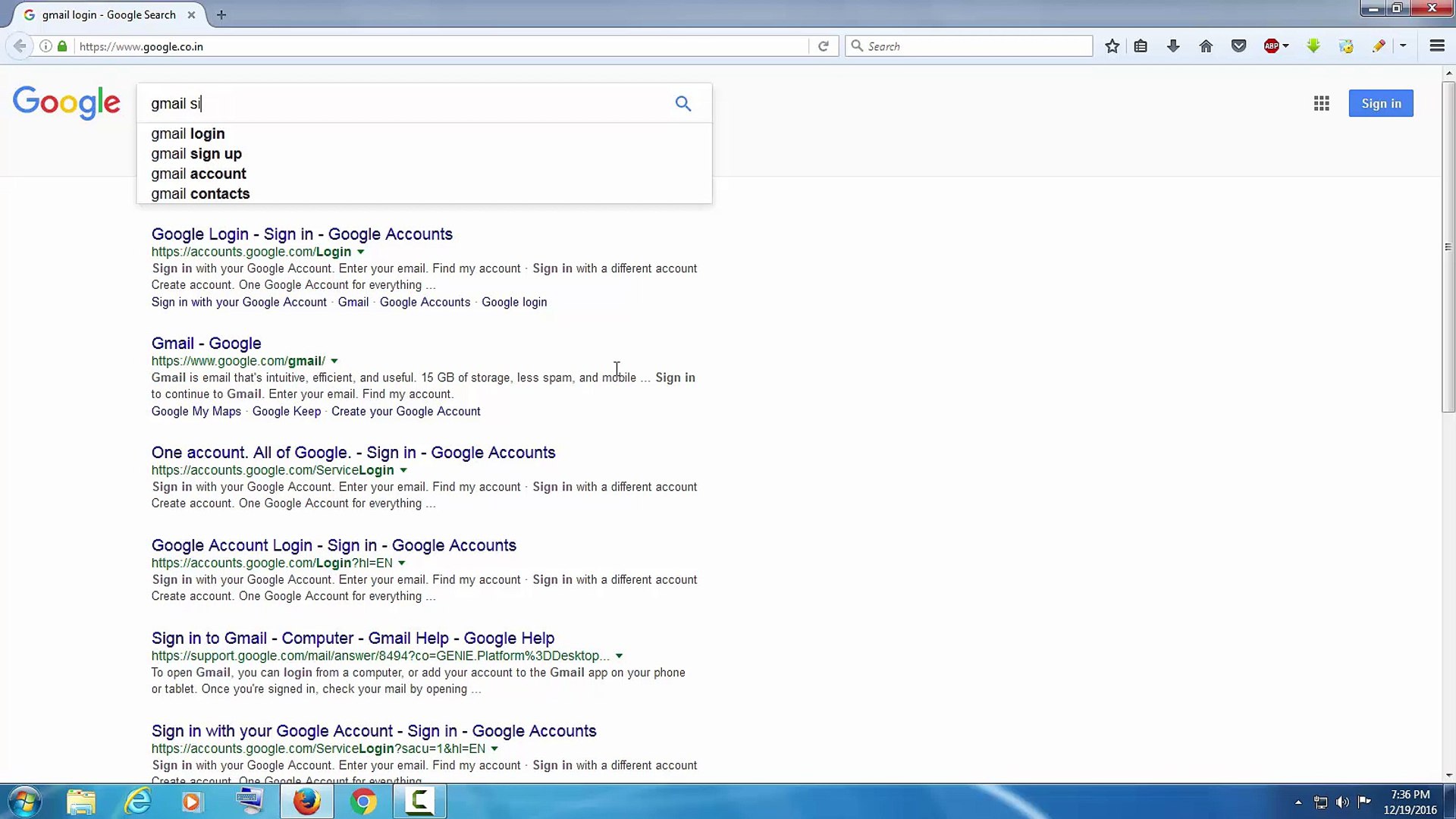1456x819 pixels.
Task: Go to homepage using the home icon
Action: point(1206,45)
